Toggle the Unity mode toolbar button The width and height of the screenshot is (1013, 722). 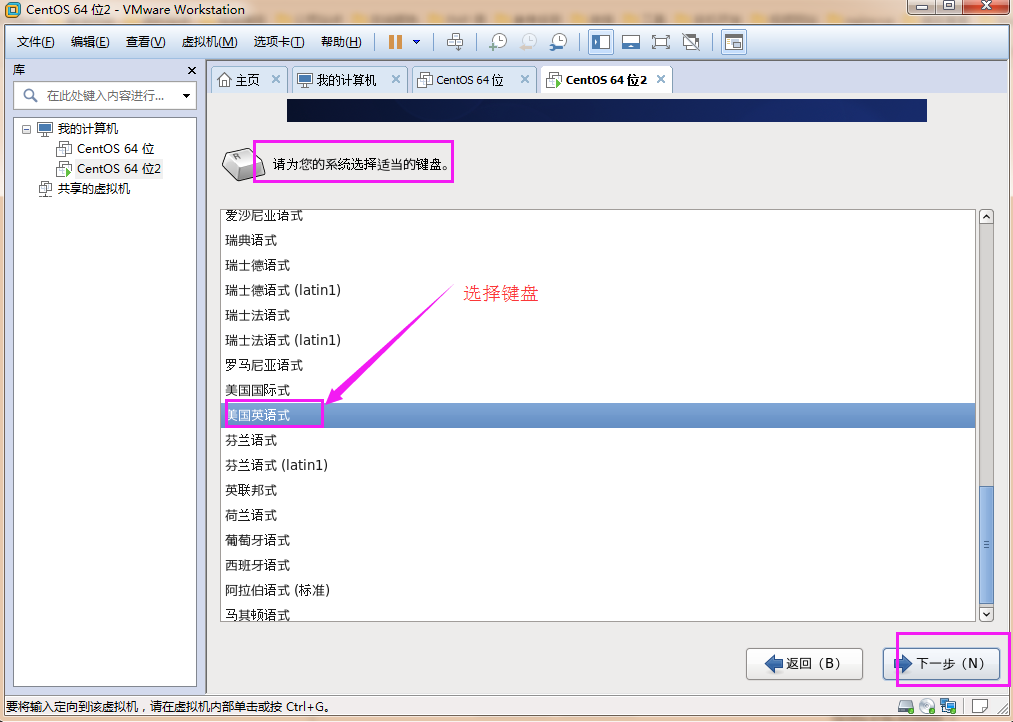click(x=690, y=42)
